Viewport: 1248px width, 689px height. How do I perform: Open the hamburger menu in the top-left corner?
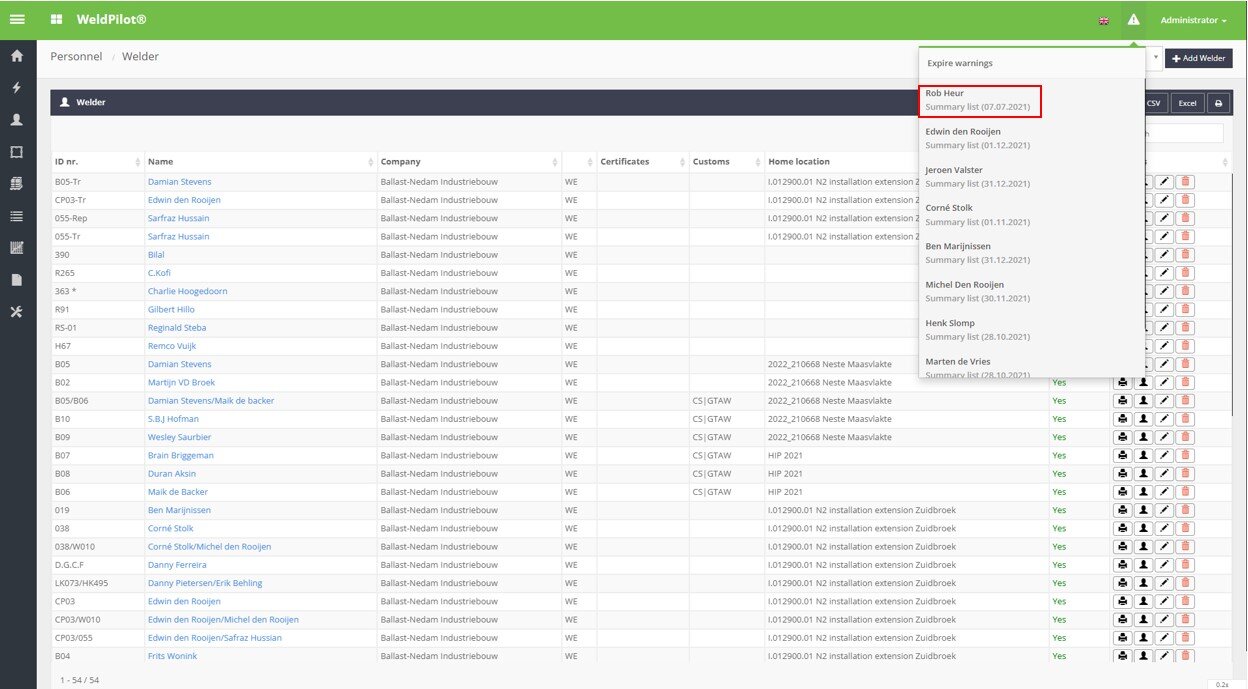click(x=17, y=20)
